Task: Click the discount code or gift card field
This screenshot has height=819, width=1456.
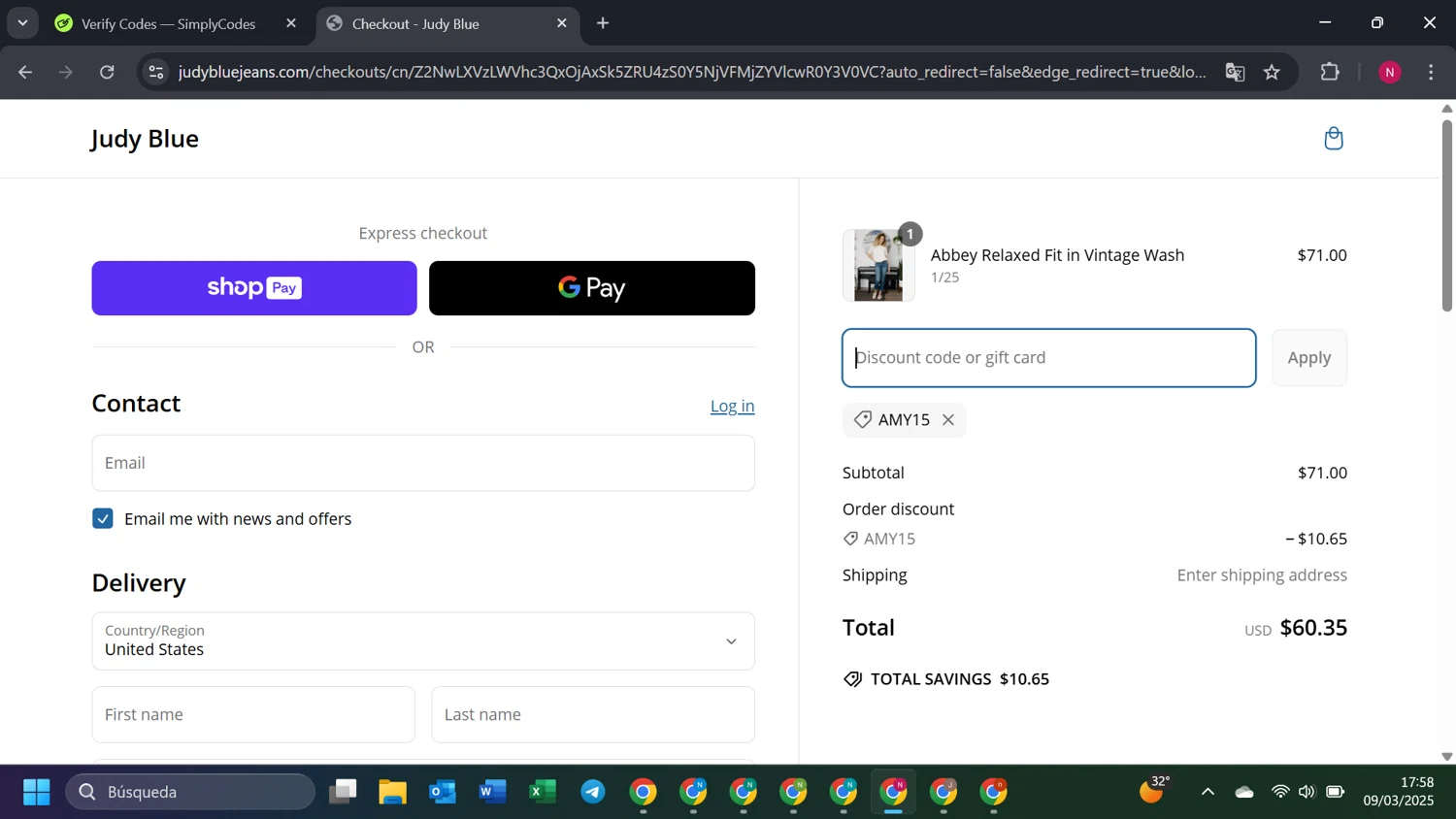Action: pos(1049,358)
